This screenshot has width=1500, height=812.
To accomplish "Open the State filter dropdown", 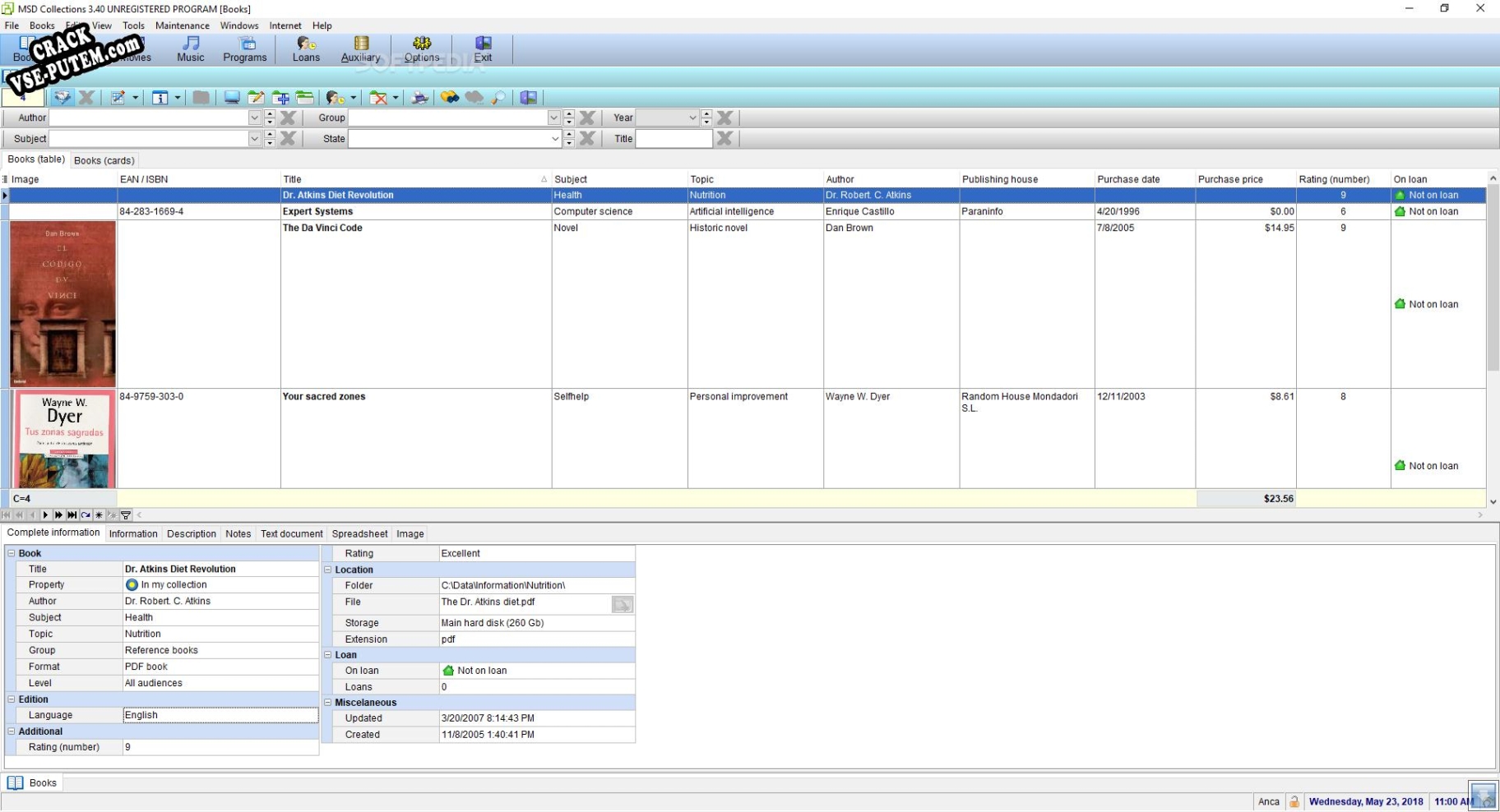I will 555,139.
